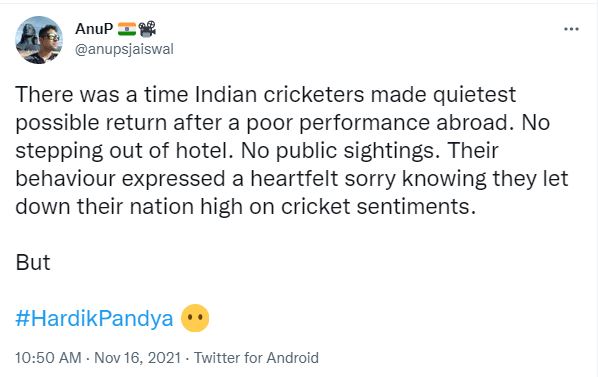Click the word "heartfelt" in the tweet
This screenshot has width=598, height=377.
click(294, 179)
